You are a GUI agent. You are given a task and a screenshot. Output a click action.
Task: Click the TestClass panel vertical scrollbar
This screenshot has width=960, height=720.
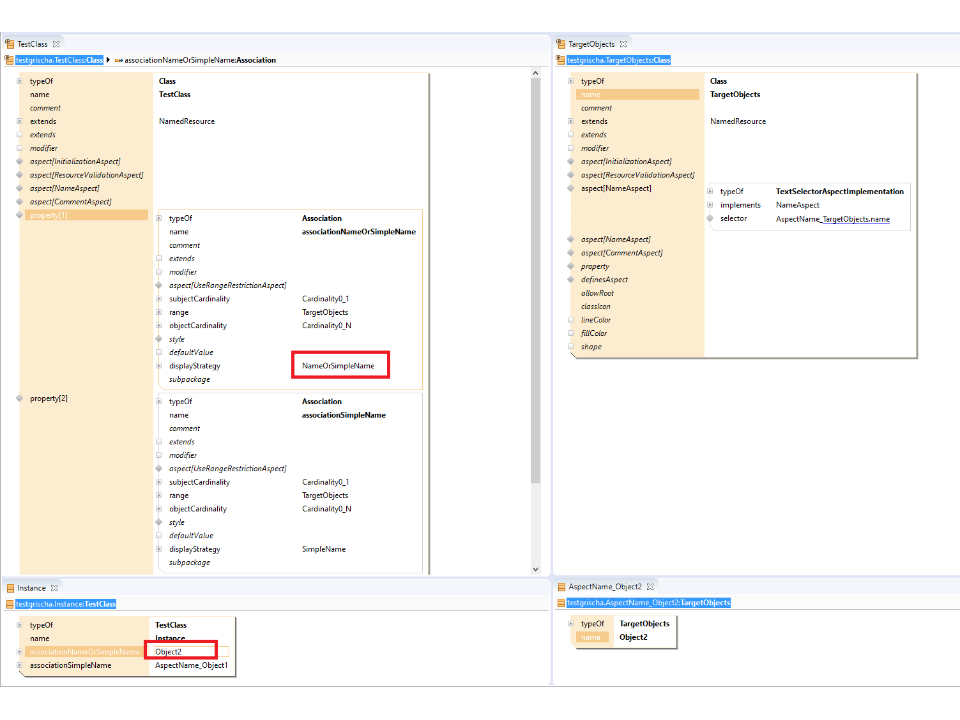[535, 300]
